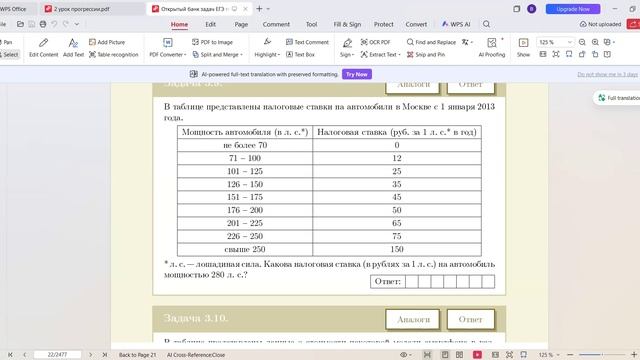Click Try Now on translation banner

coord(357,74)
